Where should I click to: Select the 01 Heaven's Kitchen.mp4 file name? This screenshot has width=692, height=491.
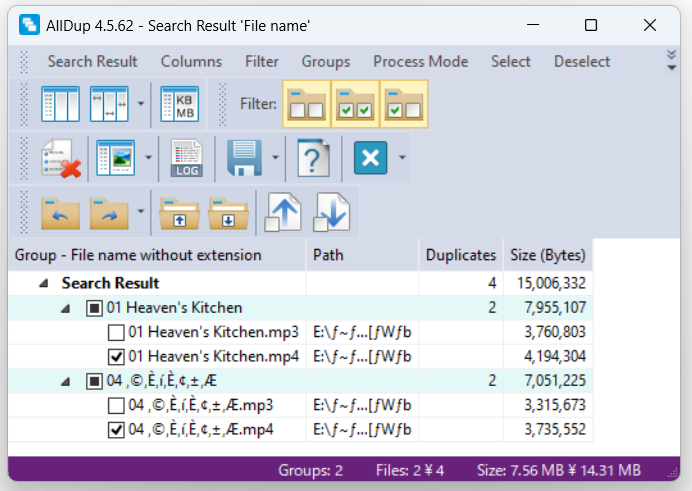click(213, 356)
